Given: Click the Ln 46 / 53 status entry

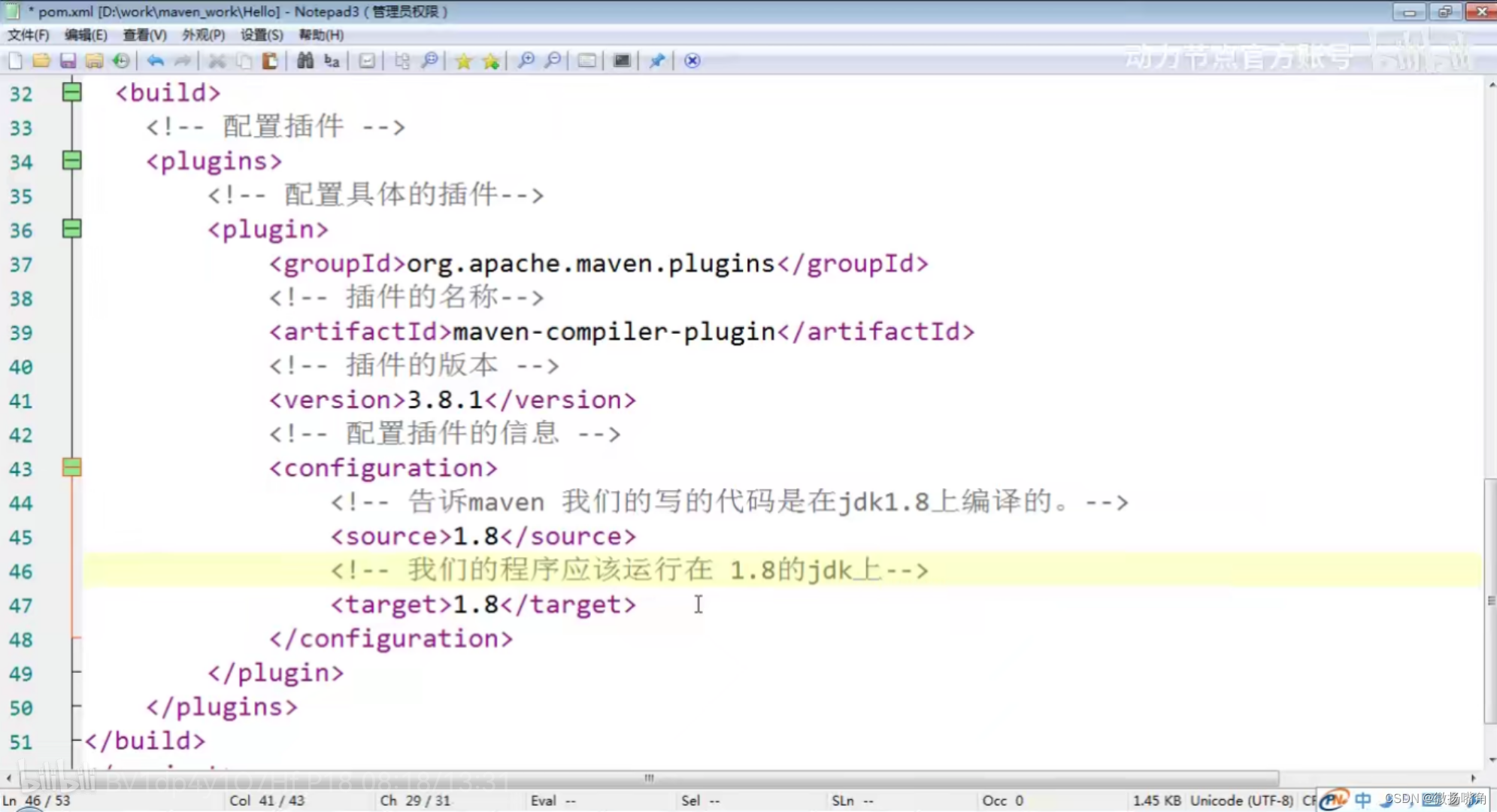Looking at the screenshot, I should [x=36, y=801].
